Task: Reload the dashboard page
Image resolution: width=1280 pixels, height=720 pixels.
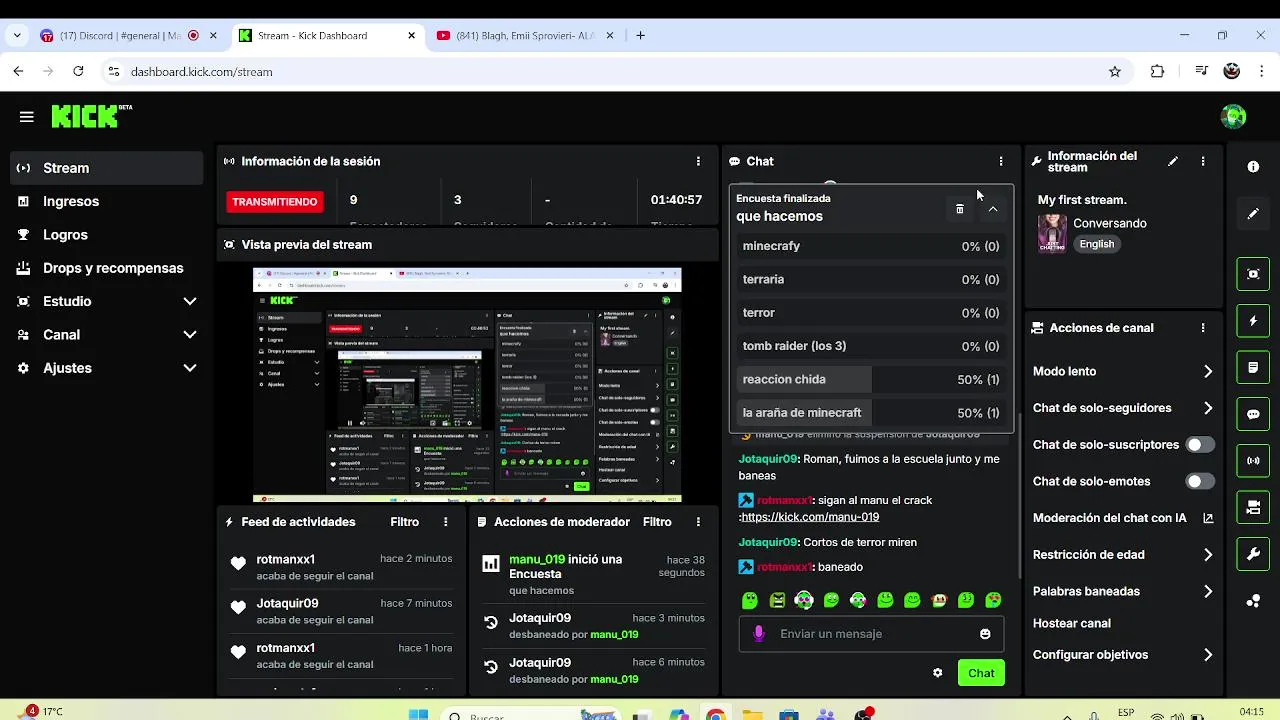Action: click(x=78, y=72)
